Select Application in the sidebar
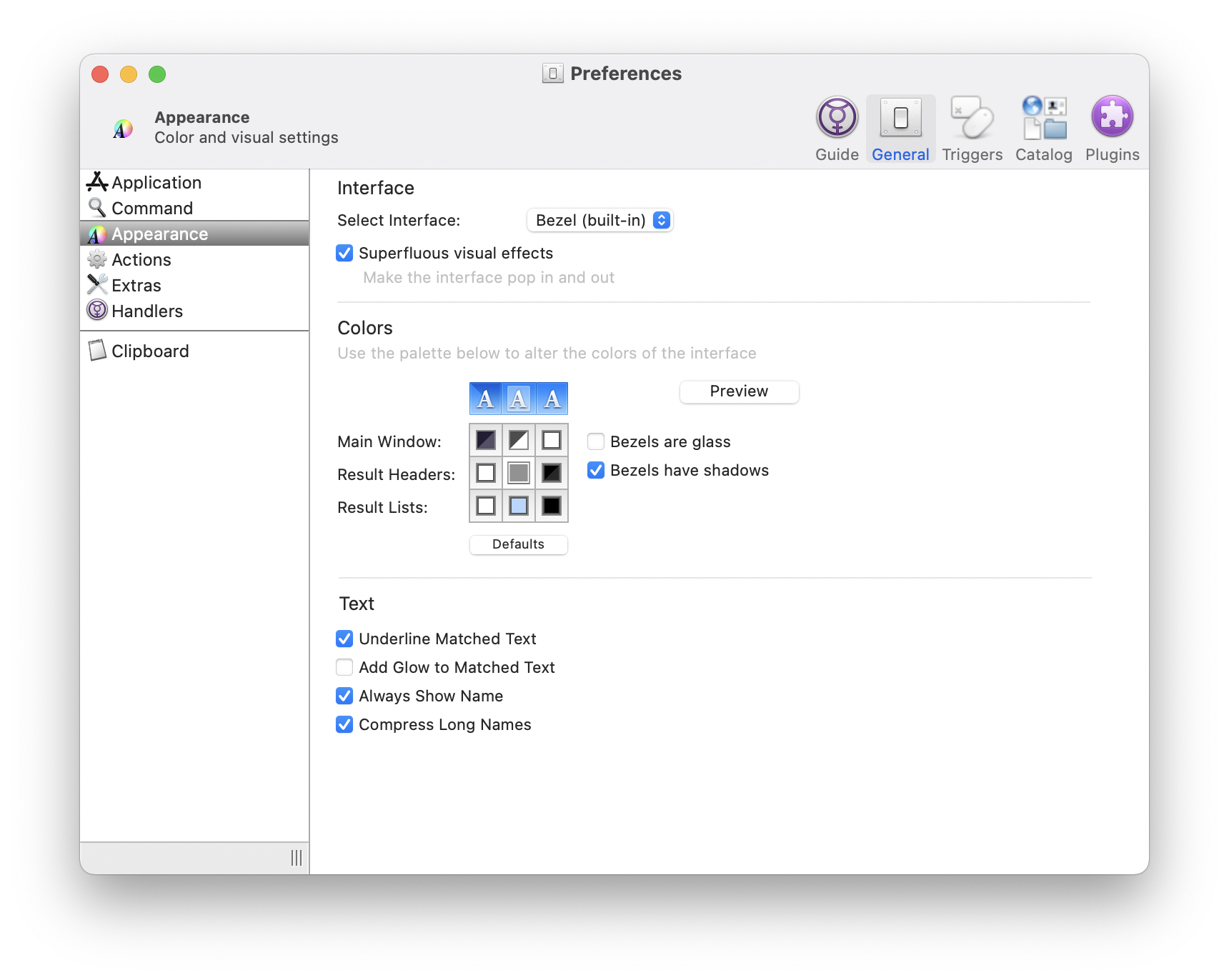 click(194, 182)
